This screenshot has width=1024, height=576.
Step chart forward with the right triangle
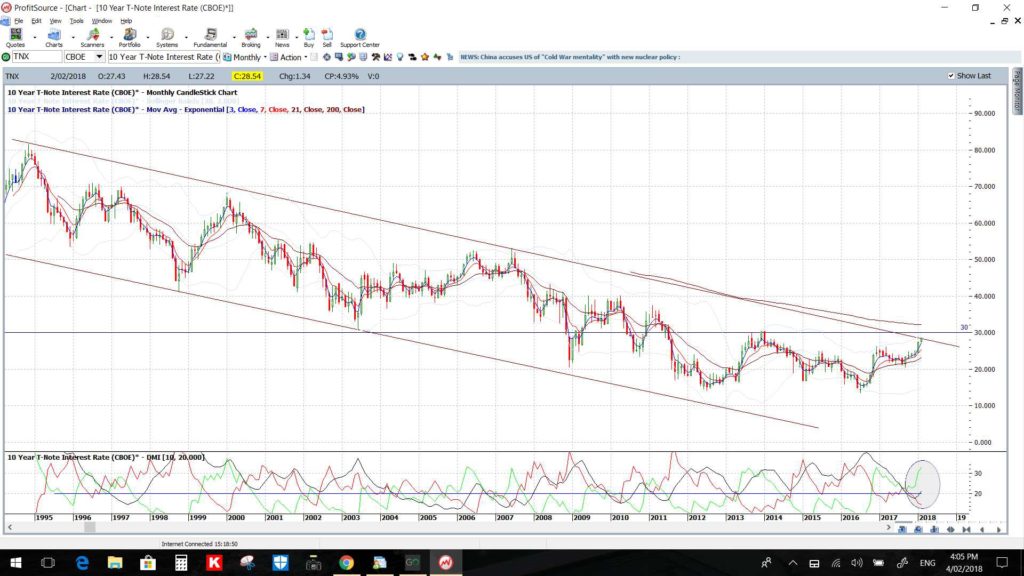(x=999, y=530)
